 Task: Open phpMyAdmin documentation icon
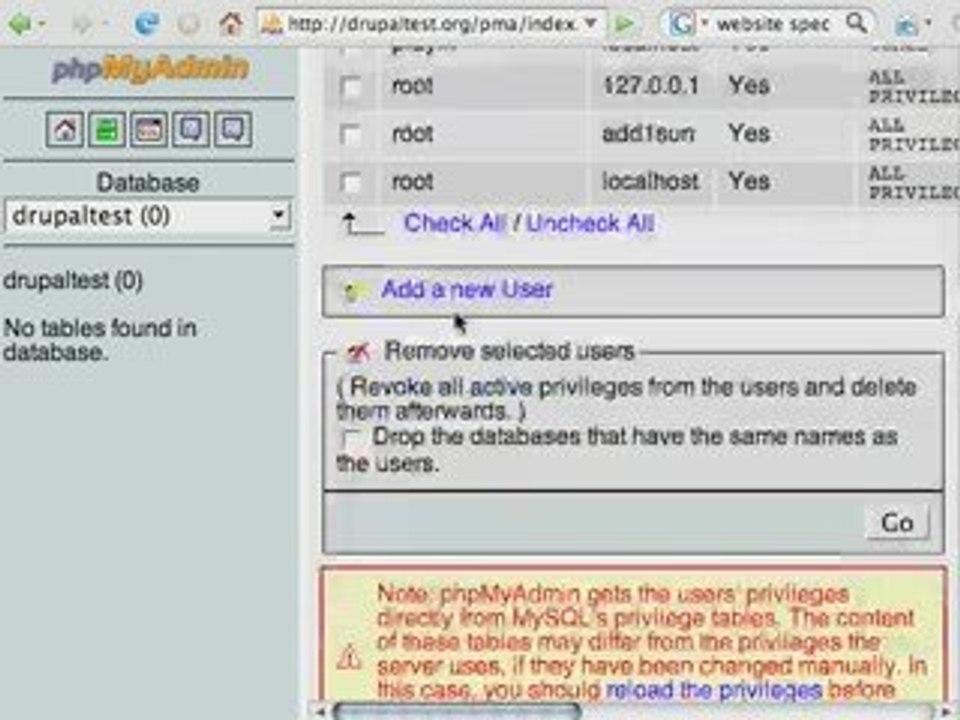point(191,129)
